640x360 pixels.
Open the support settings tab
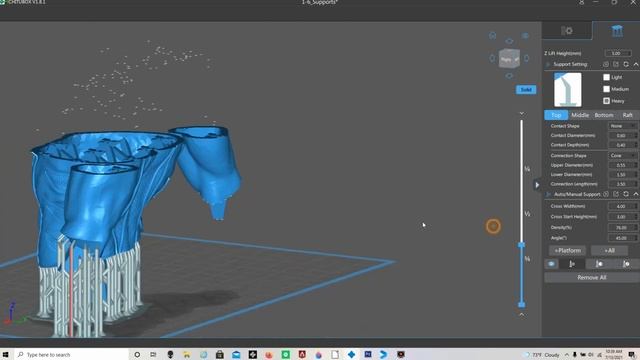[x=617, y=31]
